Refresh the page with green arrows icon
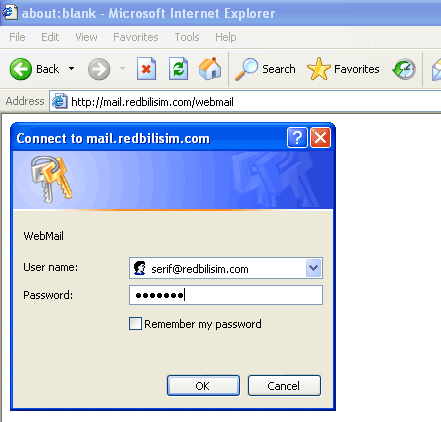Screen dimensions: 441x422 pyautogui.click(x=178, y=69)
